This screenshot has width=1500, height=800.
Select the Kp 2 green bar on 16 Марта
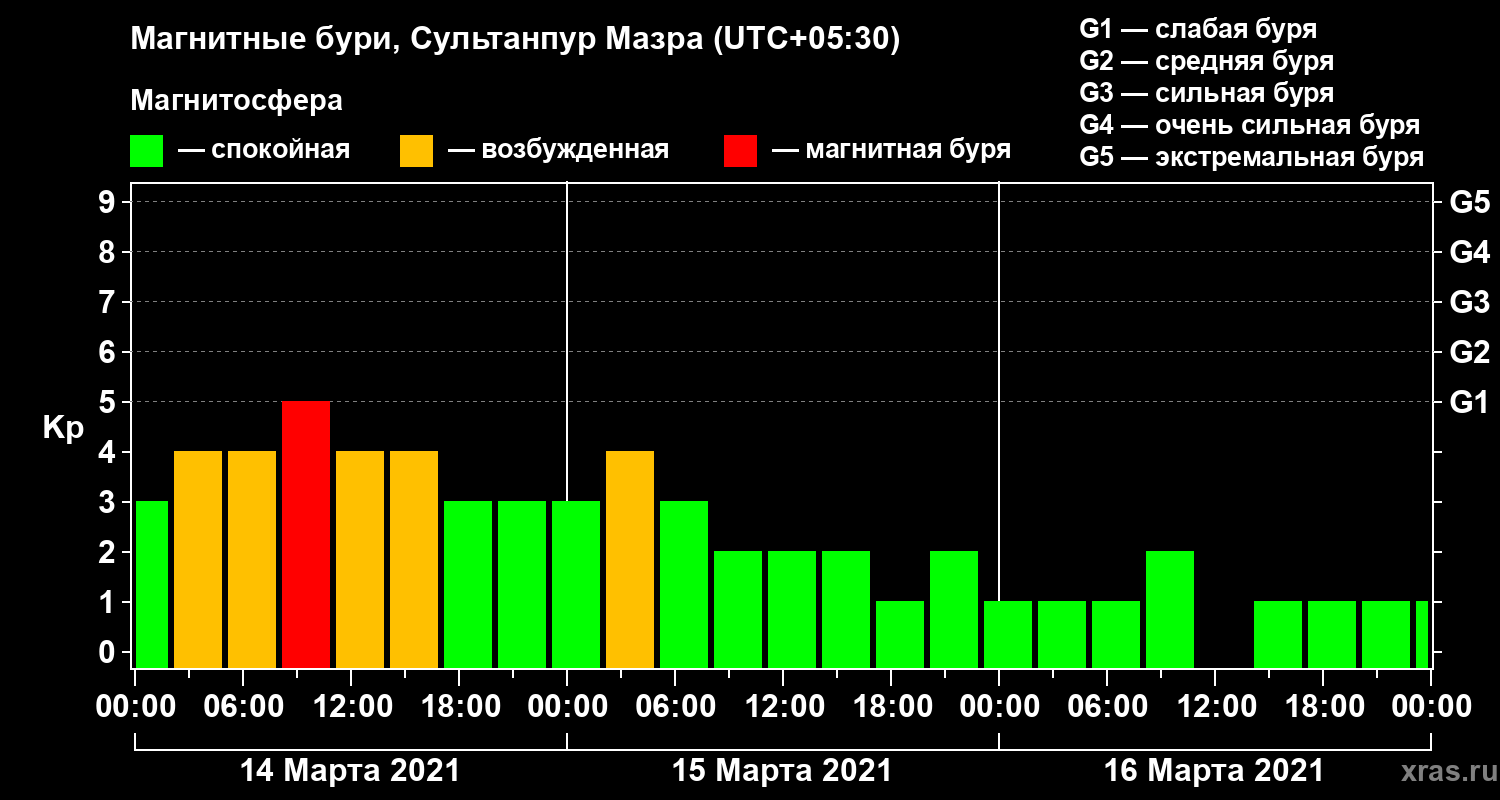click(1170, 609)
